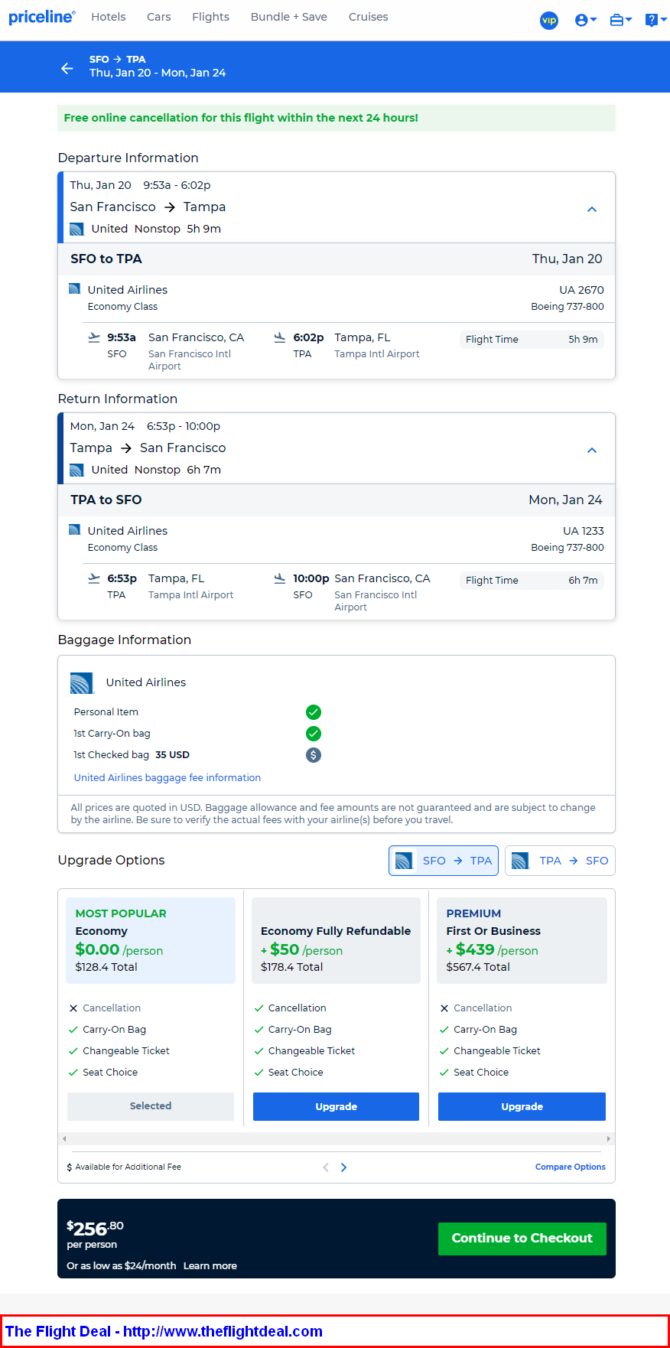This screenshot has height=1348, width=670.
Task: Go to the previous upgrade options page
Action: pos(325,1167)
